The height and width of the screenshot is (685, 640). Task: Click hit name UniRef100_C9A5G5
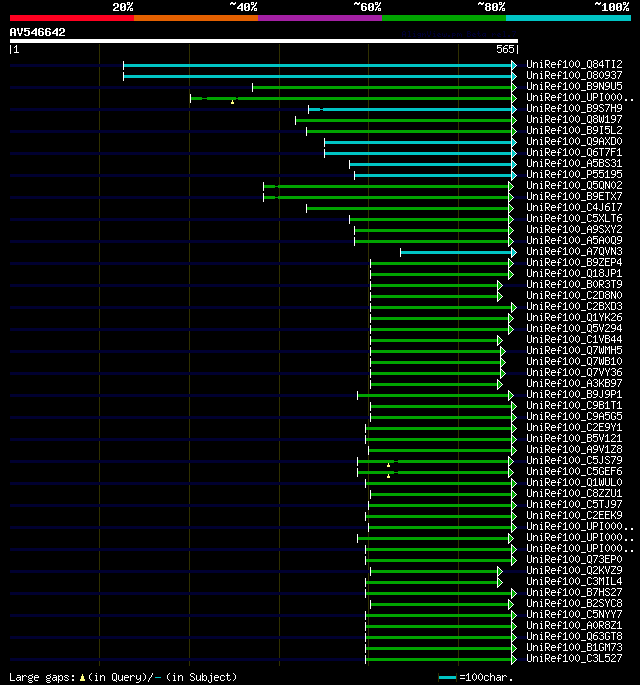click(x=574, y=416)
